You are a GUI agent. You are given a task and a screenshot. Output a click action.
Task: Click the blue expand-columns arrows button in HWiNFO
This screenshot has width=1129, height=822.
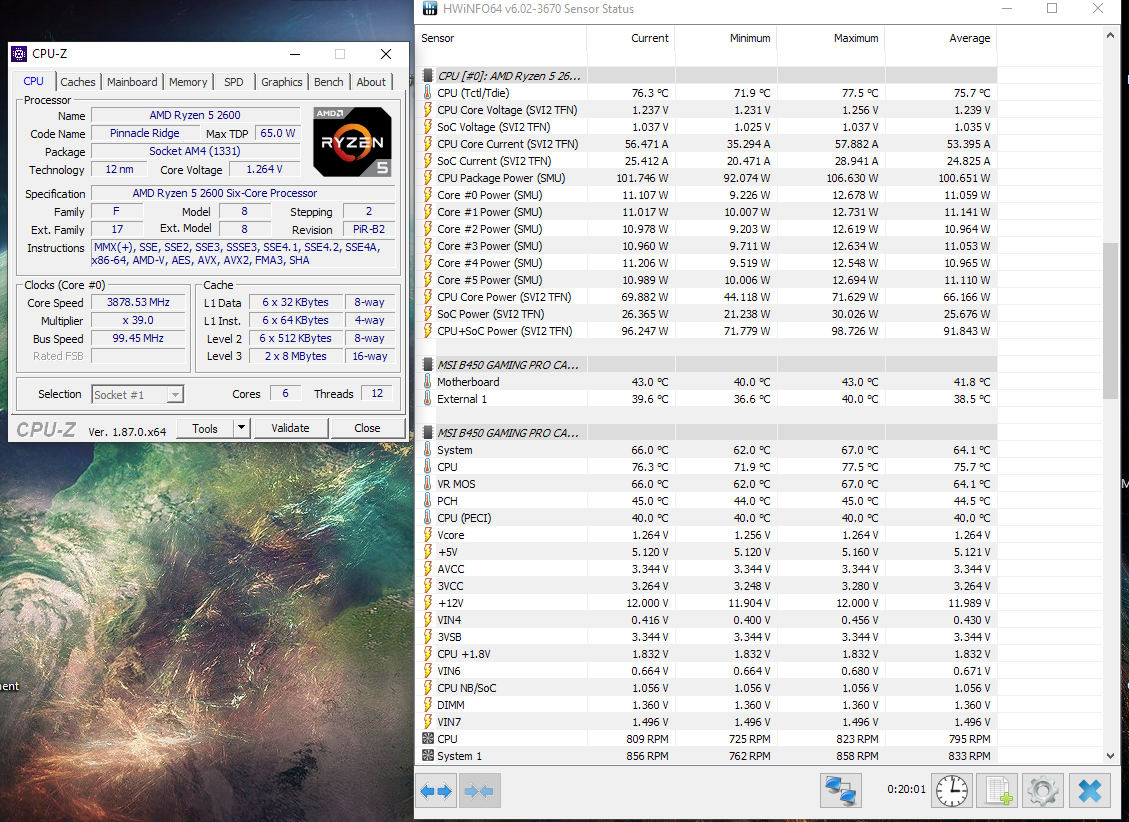(x=436, y=791)
